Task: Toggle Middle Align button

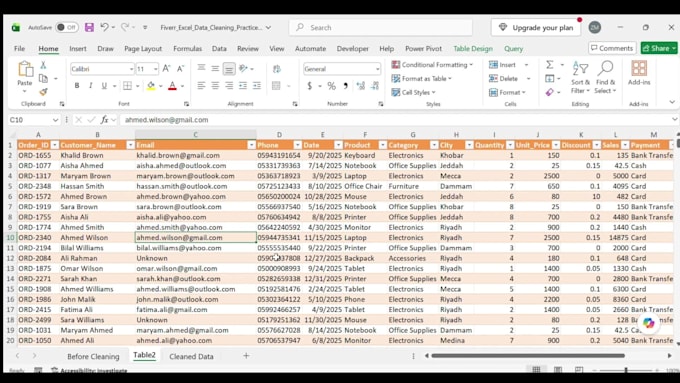Action: [215, 69]
